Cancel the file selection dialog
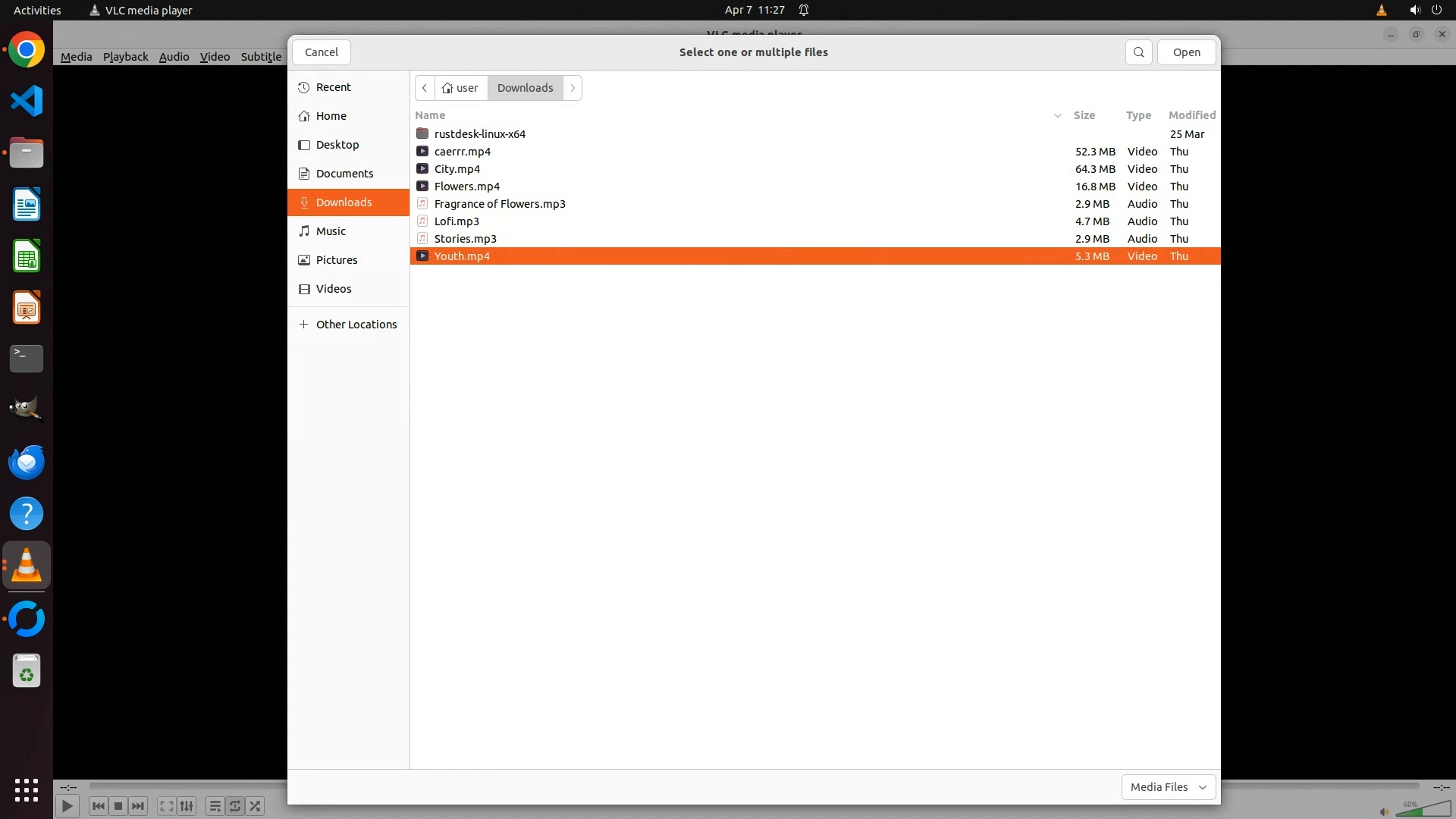Screen dimensions: 1456x819 (322, 52)
